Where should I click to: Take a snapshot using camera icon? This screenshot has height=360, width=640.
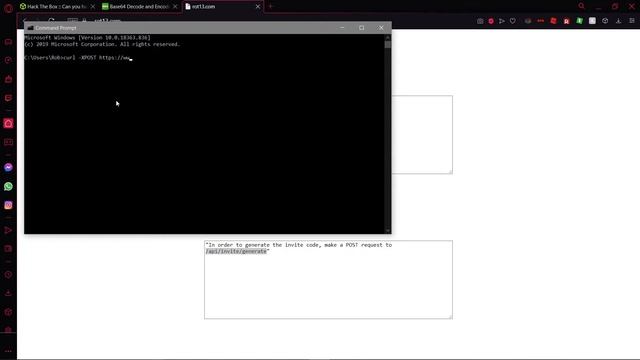tap(480, 21)
